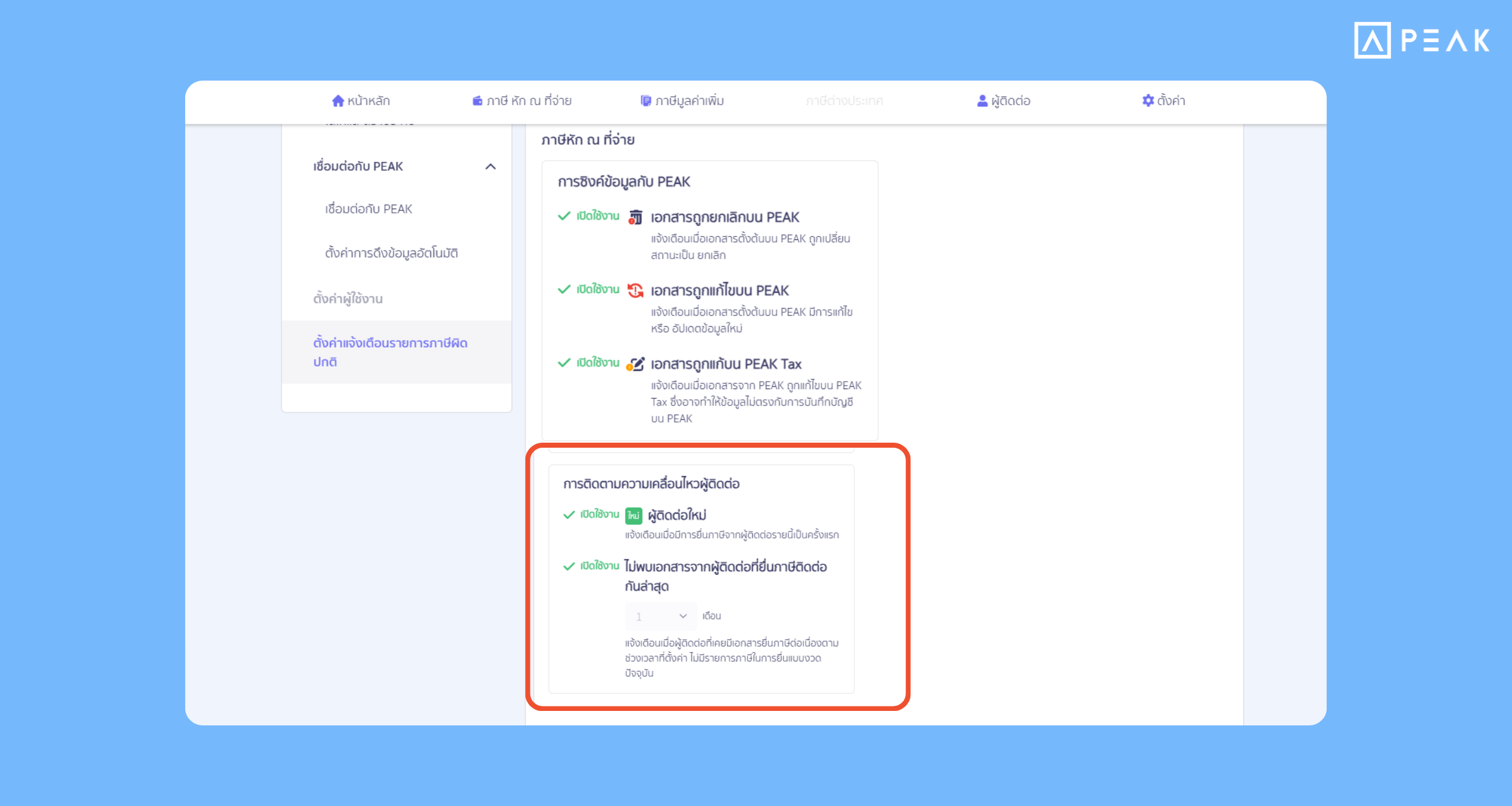Toggle เปิดใช้งาน for ไม่พบเอกสารจากผู้ติดต่อ alert

pos(591,566)
